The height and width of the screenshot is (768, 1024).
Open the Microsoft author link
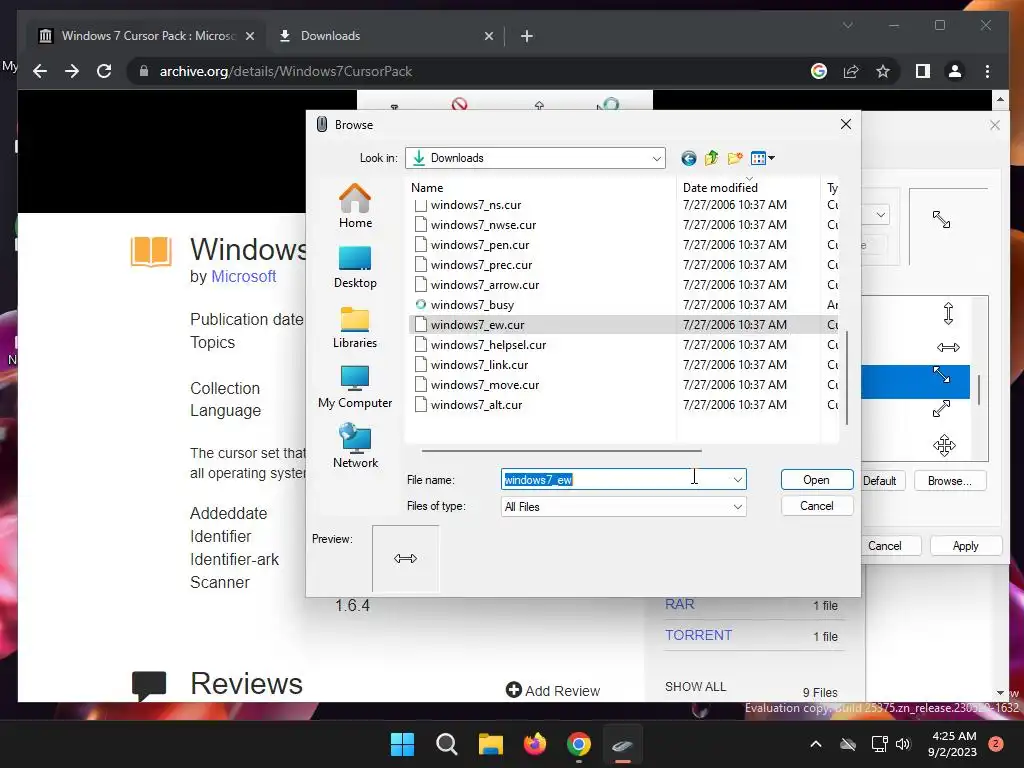(244, 276)
